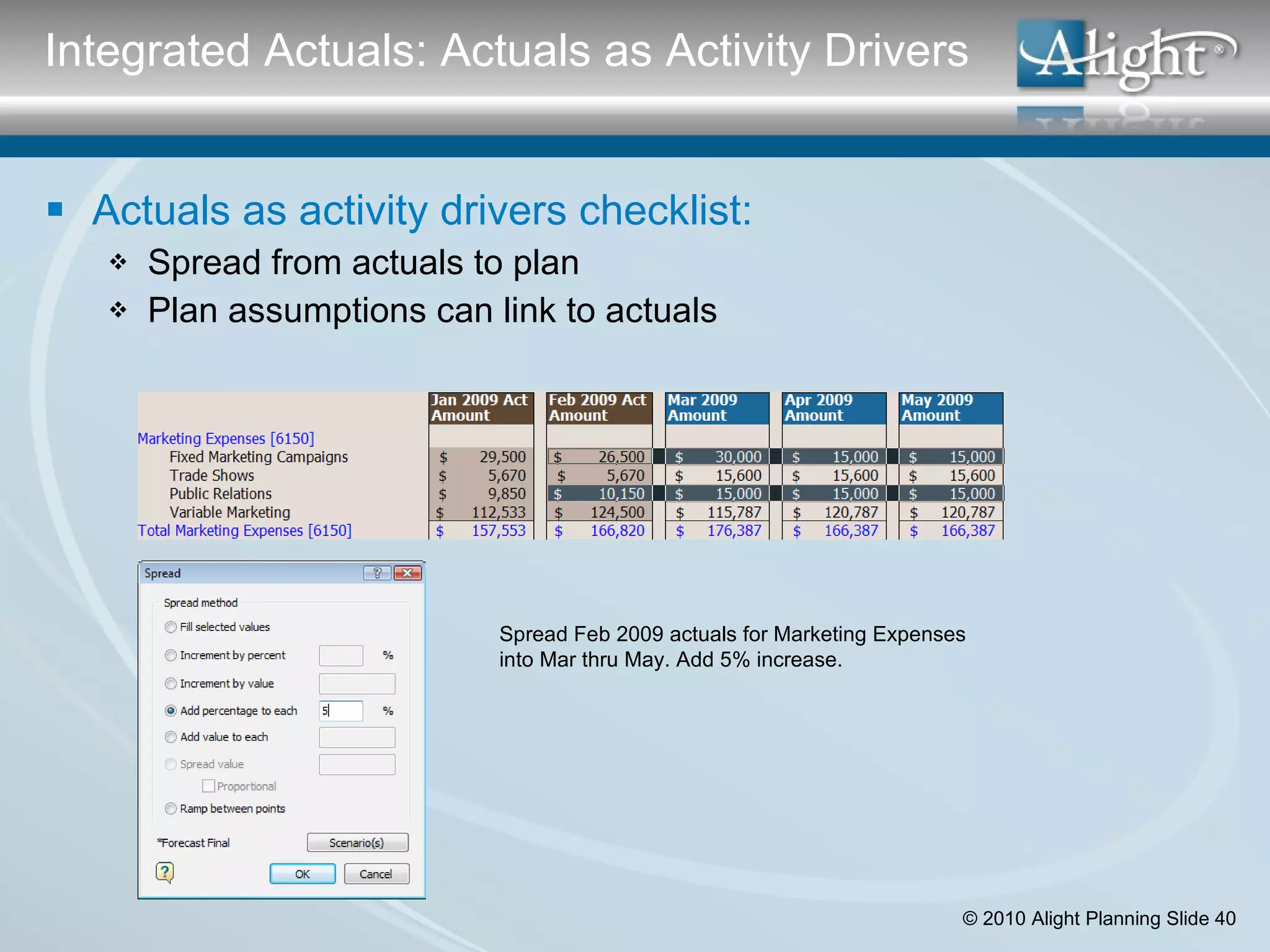Viewport: 1270px width, 952px height.
Task: Click the May 2009 Amount column header
Action: coord(951,408)
